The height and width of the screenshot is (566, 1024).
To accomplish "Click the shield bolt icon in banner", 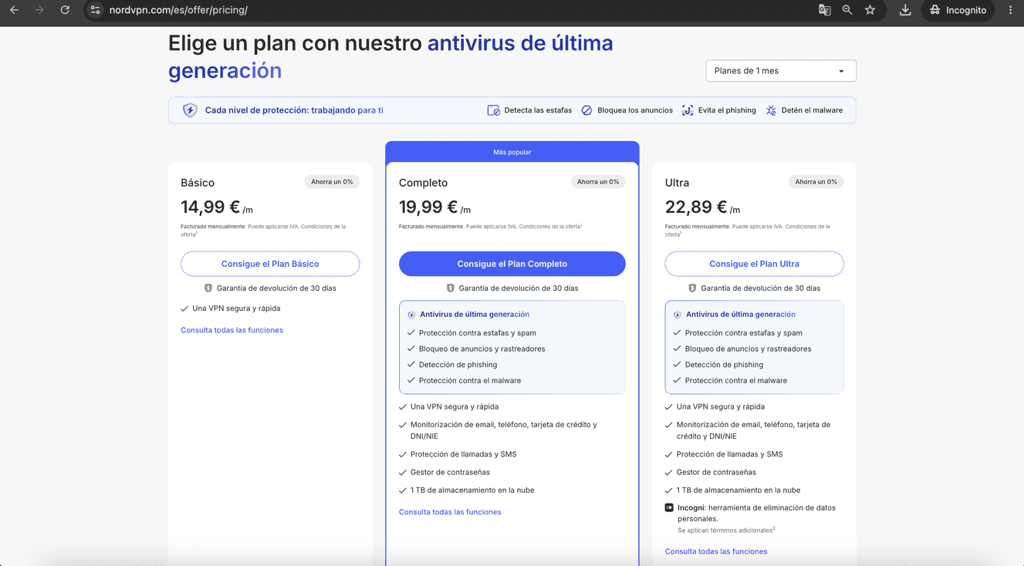I will tap(189, 110).
